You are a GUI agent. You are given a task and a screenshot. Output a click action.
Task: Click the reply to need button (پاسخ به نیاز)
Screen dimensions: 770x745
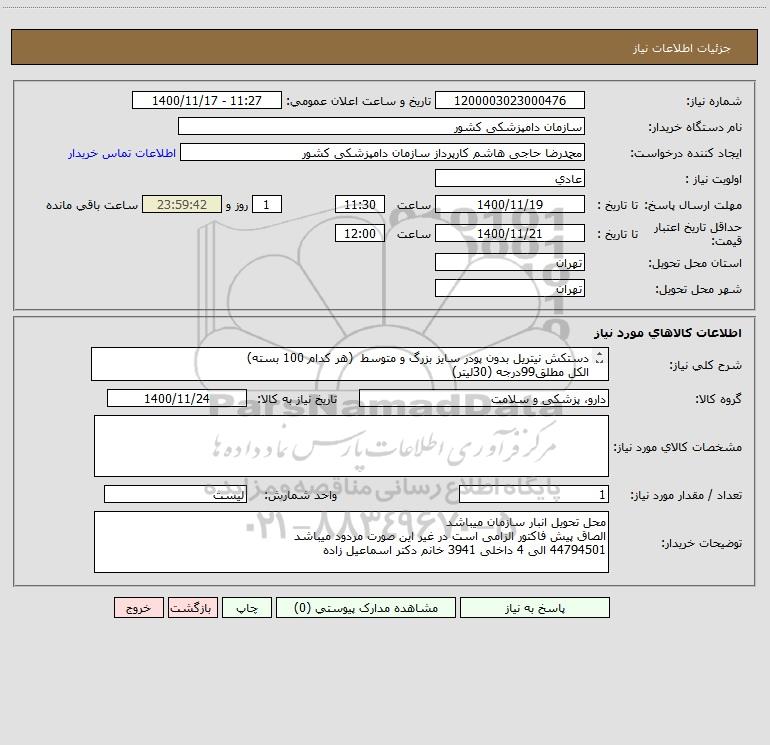tap(535, 608)
